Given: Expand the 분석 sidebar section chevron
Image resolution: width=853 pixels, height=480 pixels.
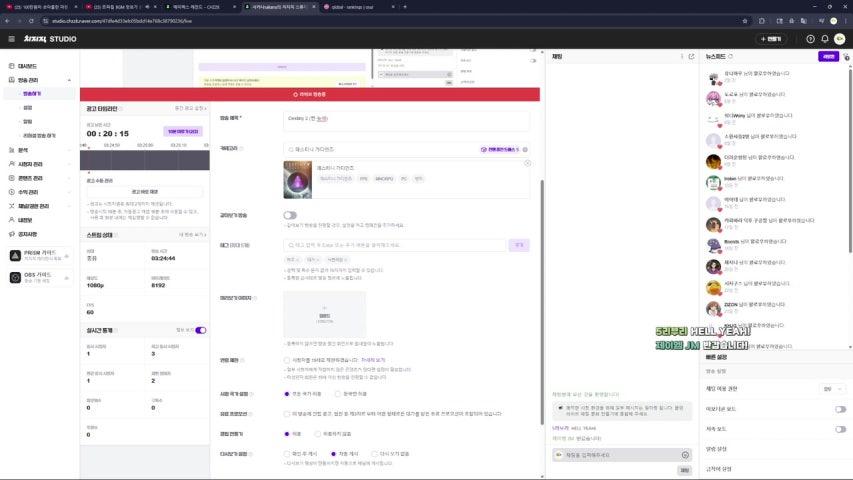Looking at the screenshot, I should click(69, 150).
